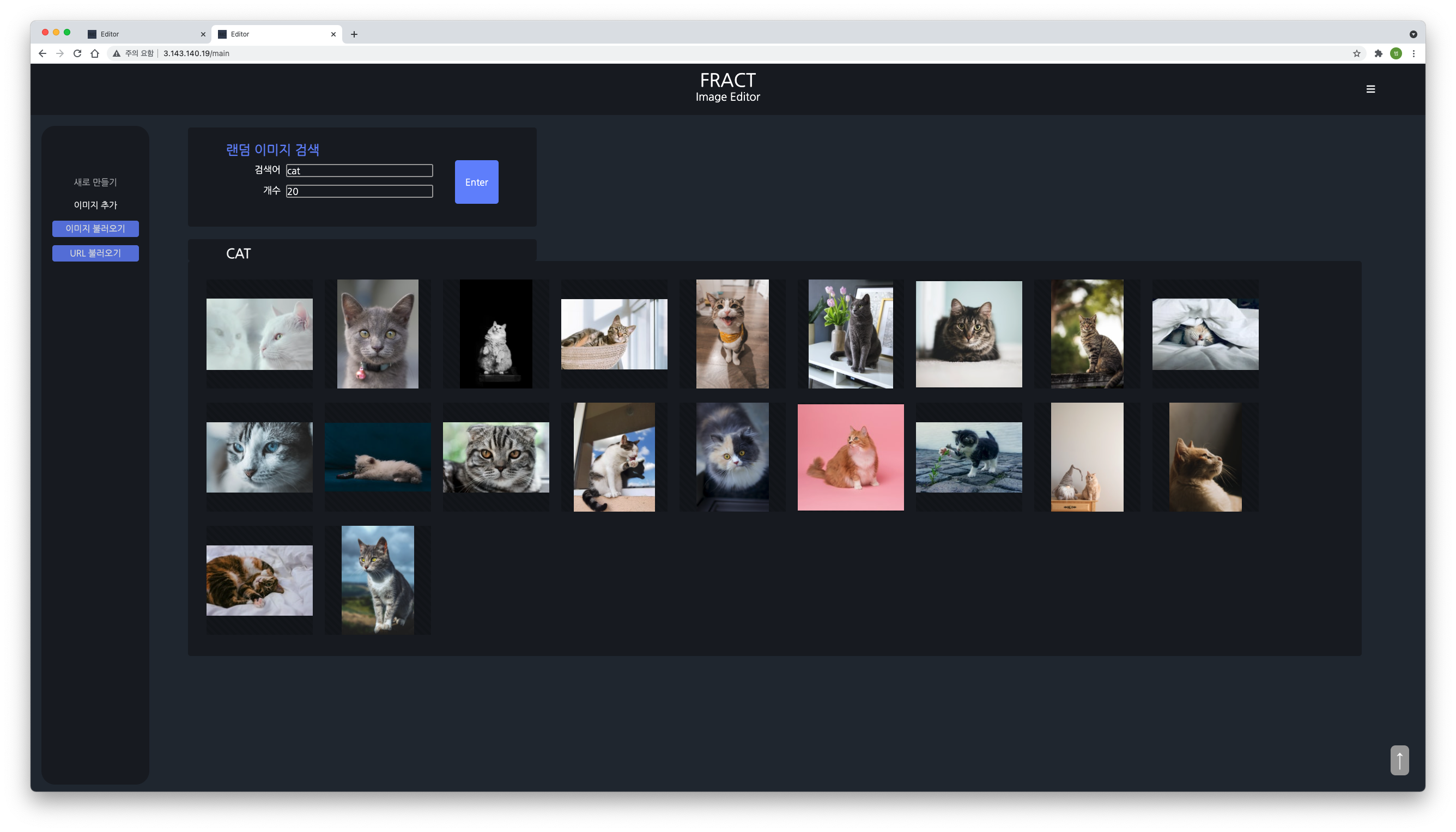Screen dimensions: 1456x832
Task: Focus the 검색어 search keyword field
Action: coord(359,171)
